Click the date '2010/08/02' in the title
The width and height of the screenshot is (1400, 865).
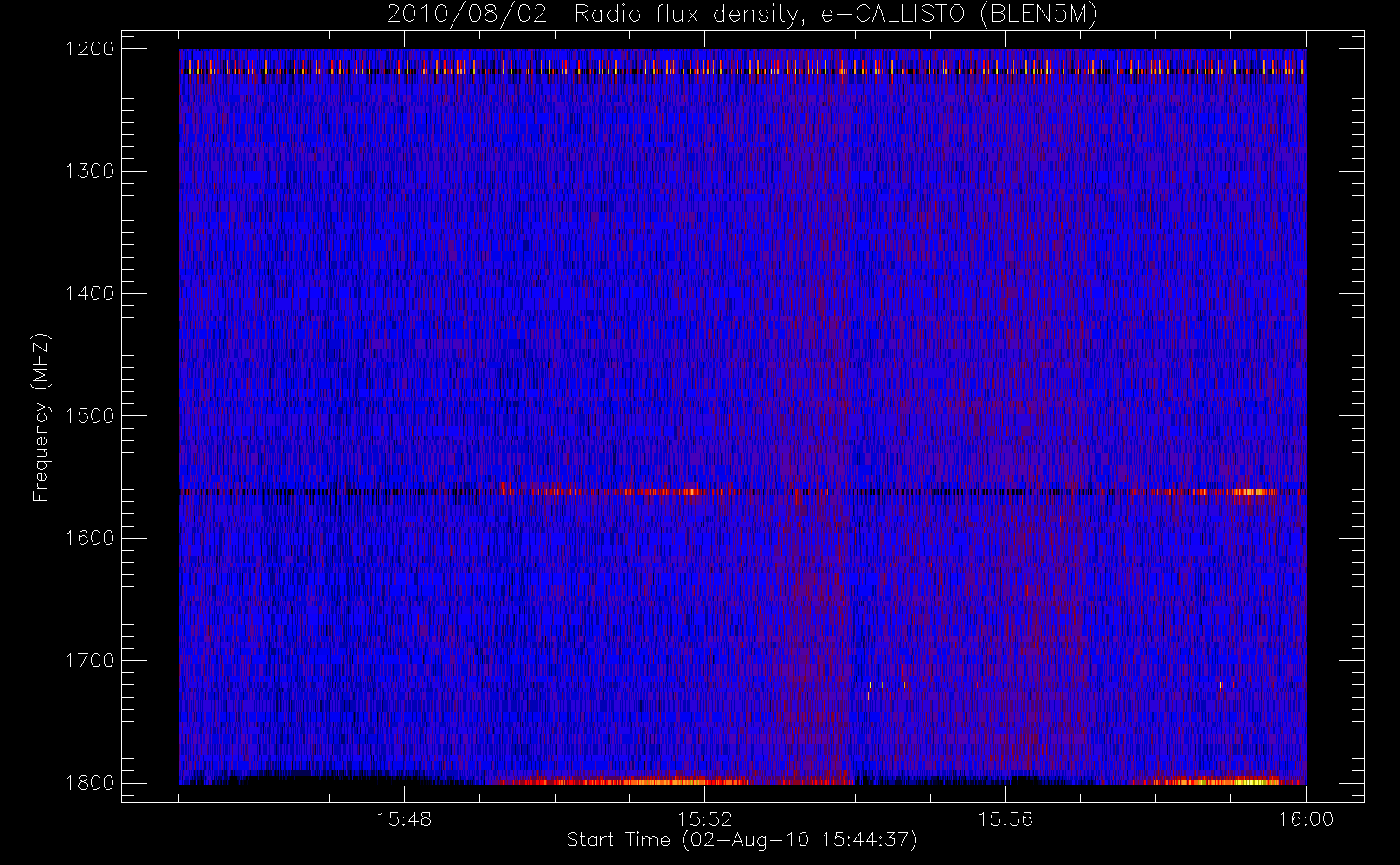coord(466,15)
